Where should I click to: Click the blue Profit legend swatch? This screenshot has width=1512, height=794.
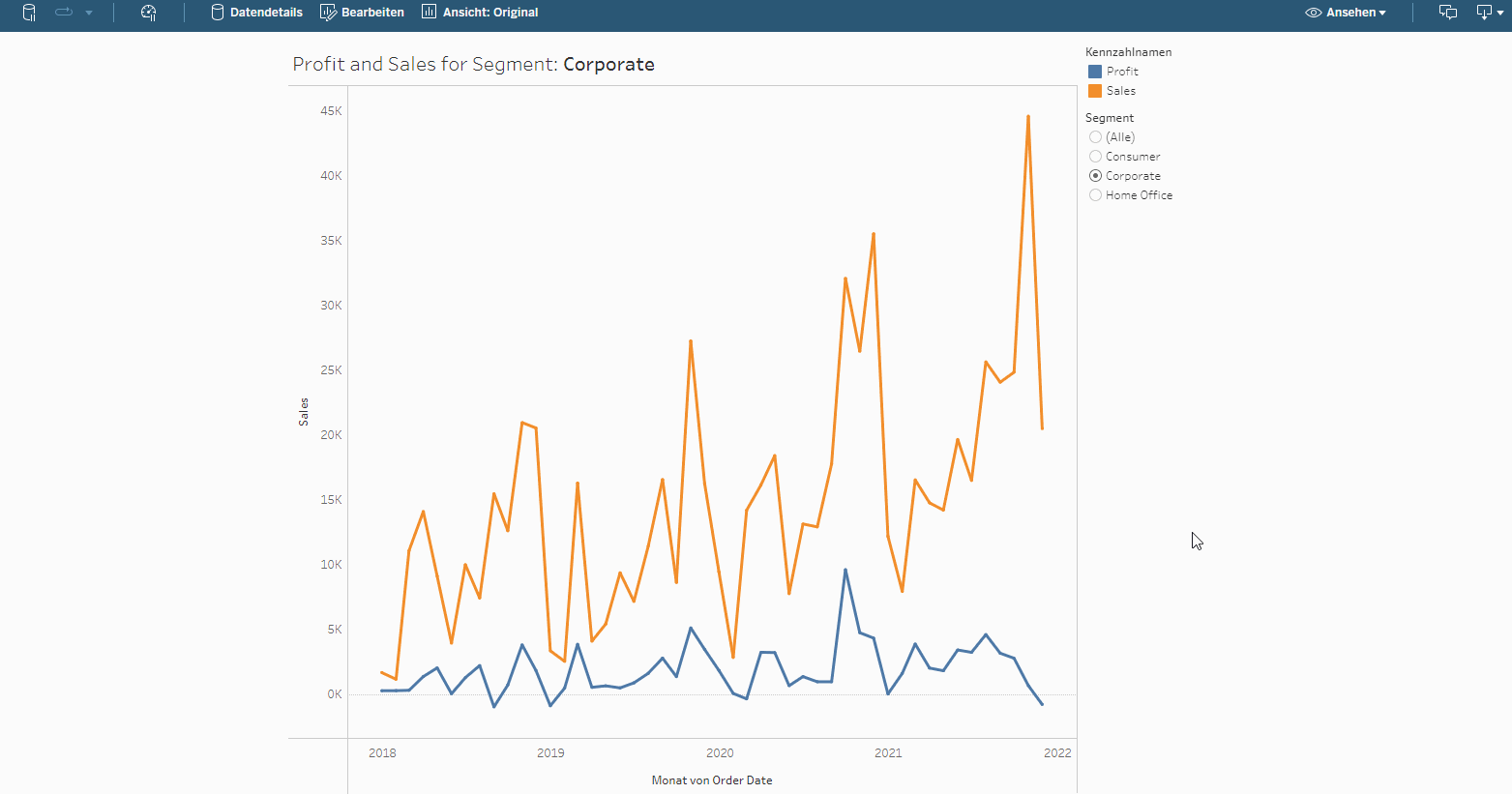(1095, 71)
